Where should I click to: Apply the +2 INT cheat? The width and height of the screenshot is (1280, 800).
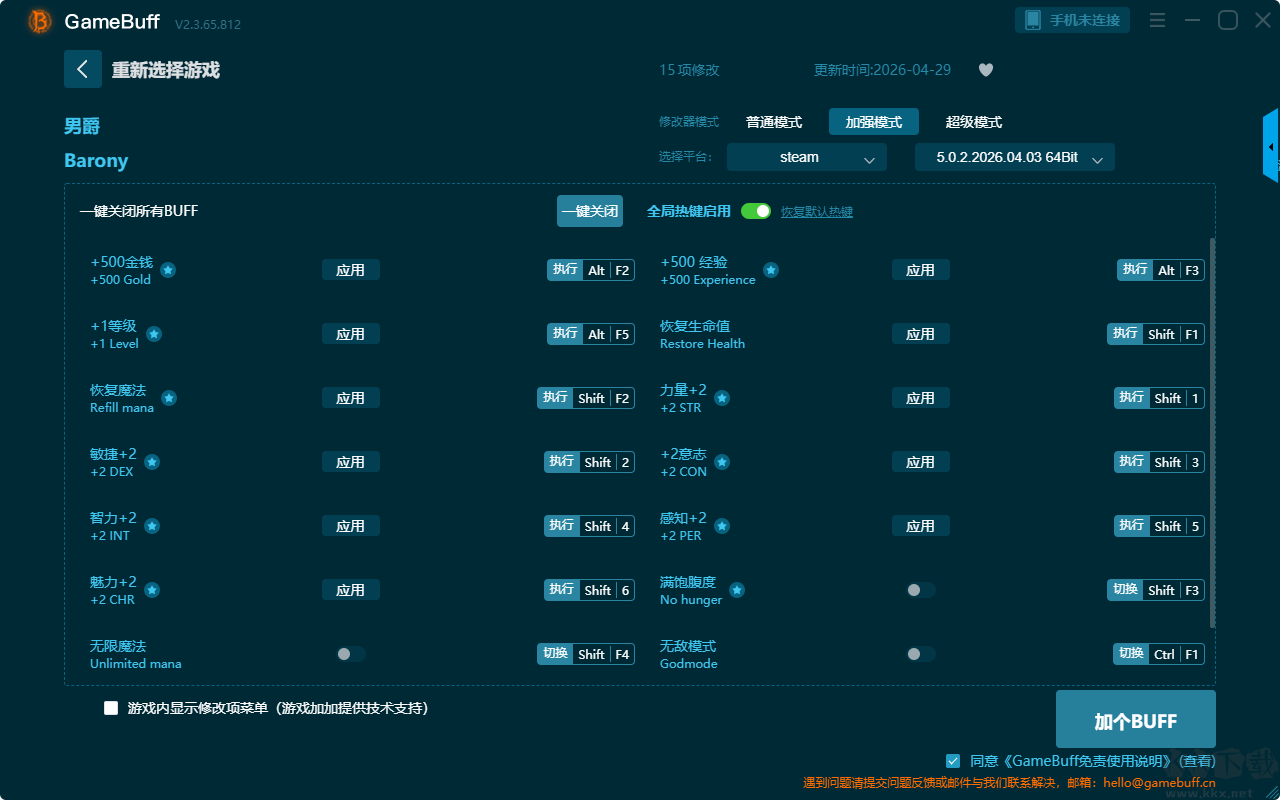click(x=351, y=526)
